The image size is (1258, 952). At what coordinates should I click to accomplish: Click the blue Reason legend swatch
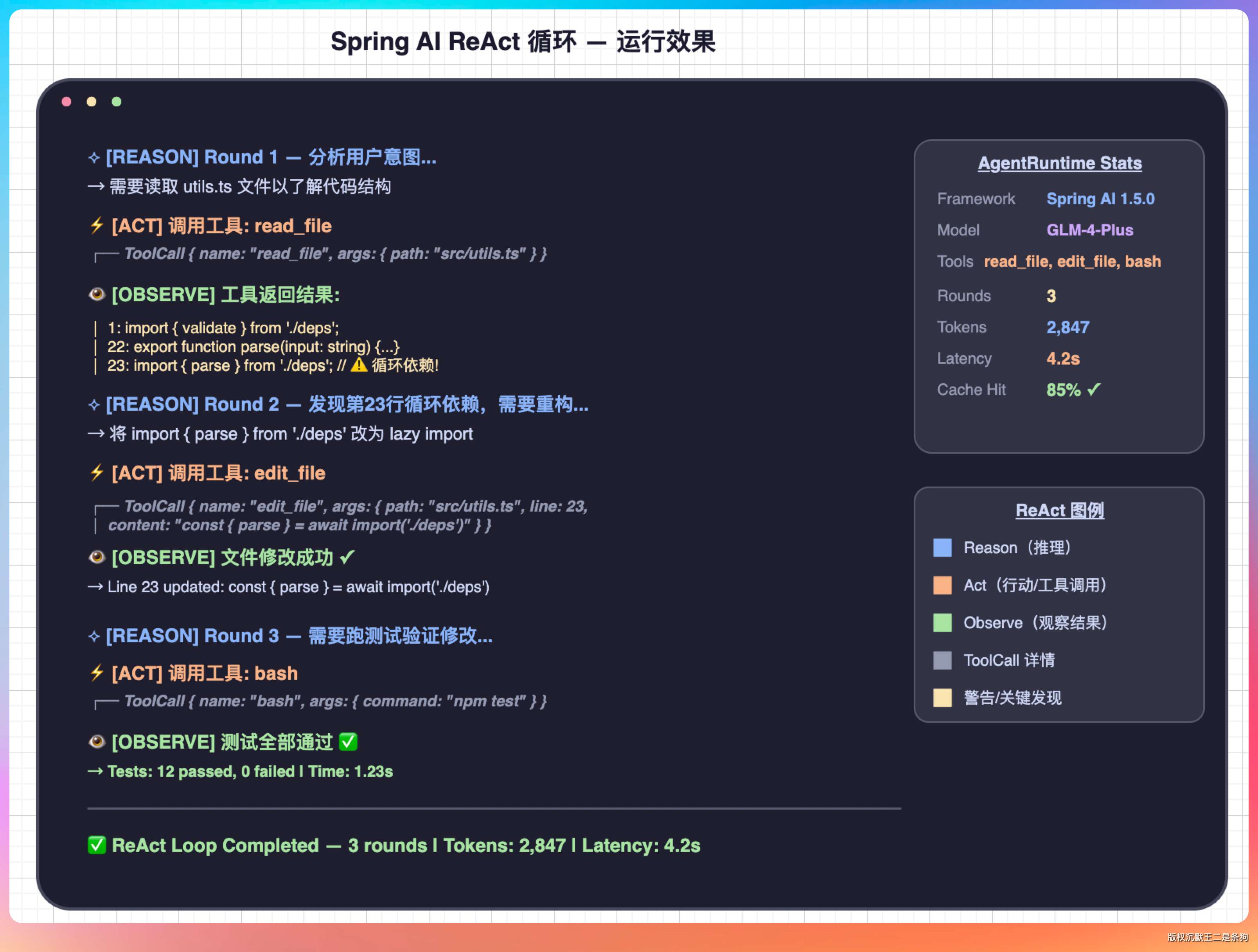coord(942,548)
